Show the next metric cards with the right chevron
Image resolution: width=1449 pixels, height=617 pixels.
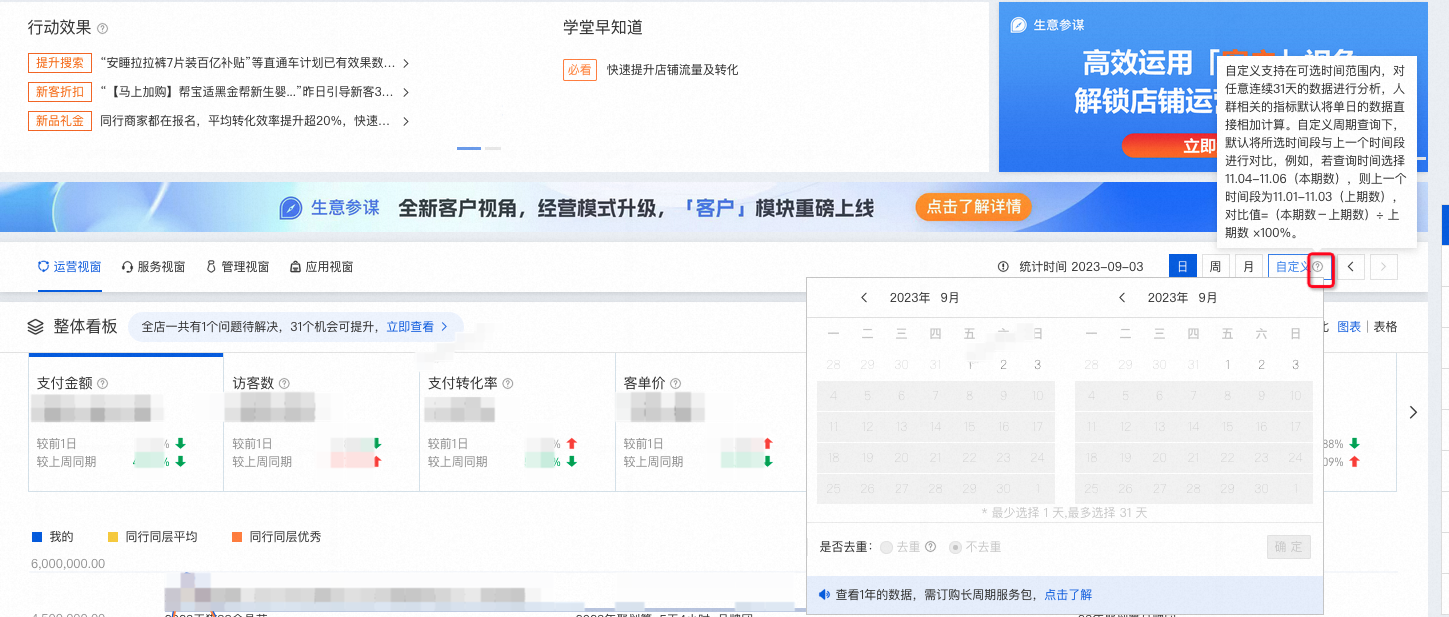(1412, 412)
